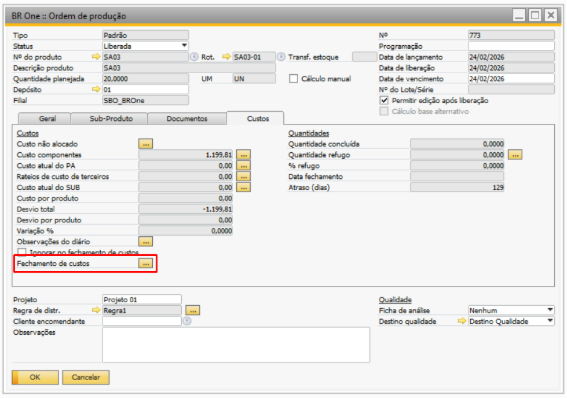Maximize the Ordem de produção window

click(535, 16)
